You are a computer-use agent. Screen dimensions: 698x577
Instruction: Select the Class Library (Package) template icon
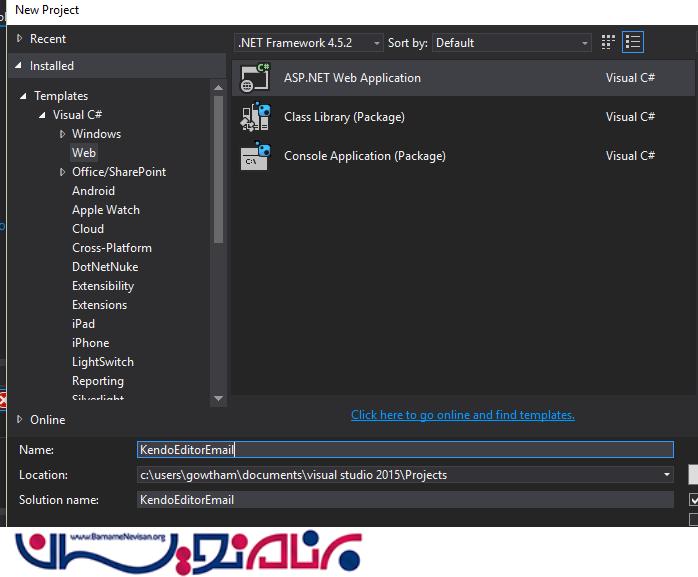pyautogui.click(x=255, y=117)
